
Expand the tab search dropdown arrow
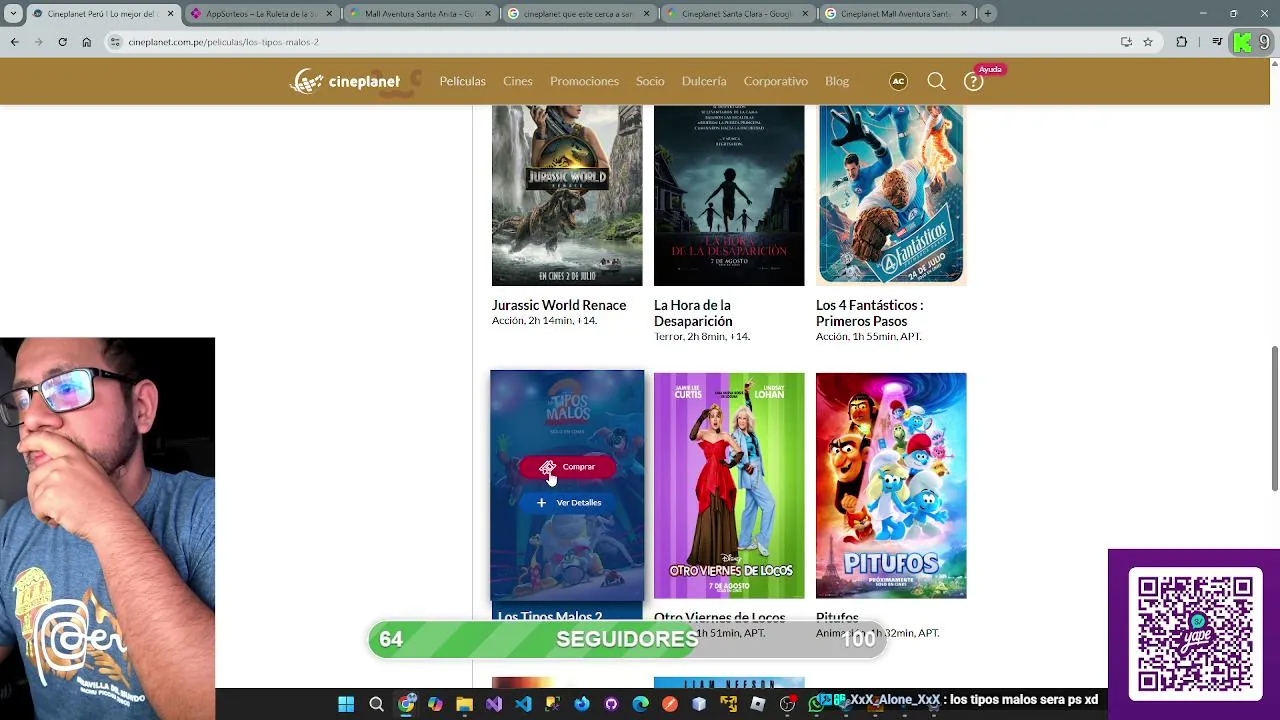pos(11,14)
